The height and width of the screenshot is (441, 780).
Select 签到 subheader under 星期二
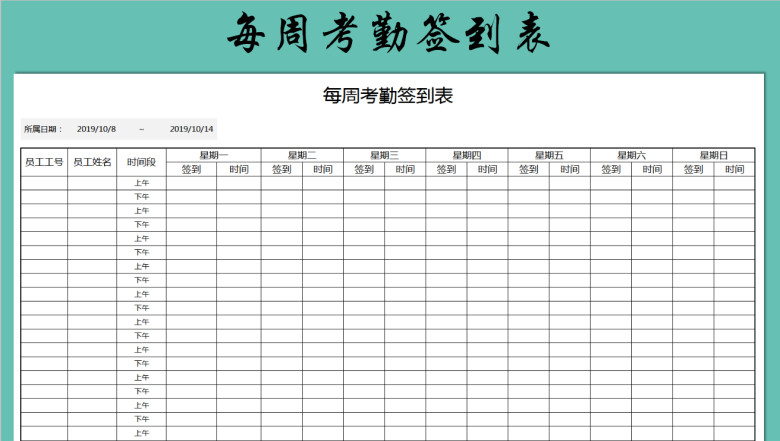(282, 170)
